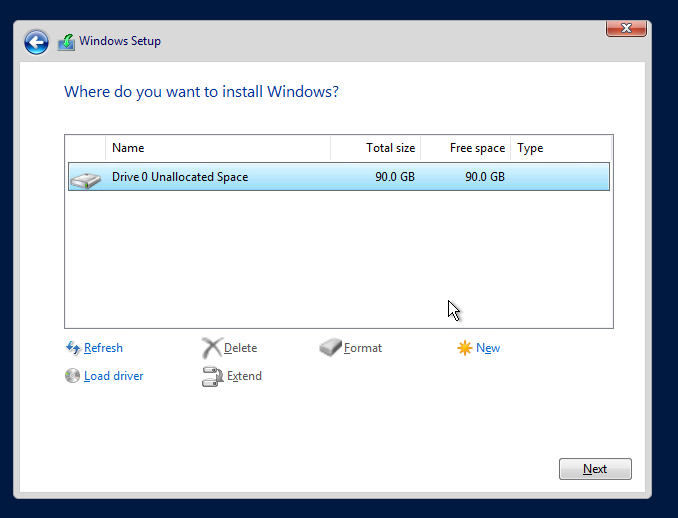Click the Refresh arrows icon

pos(72,348)
